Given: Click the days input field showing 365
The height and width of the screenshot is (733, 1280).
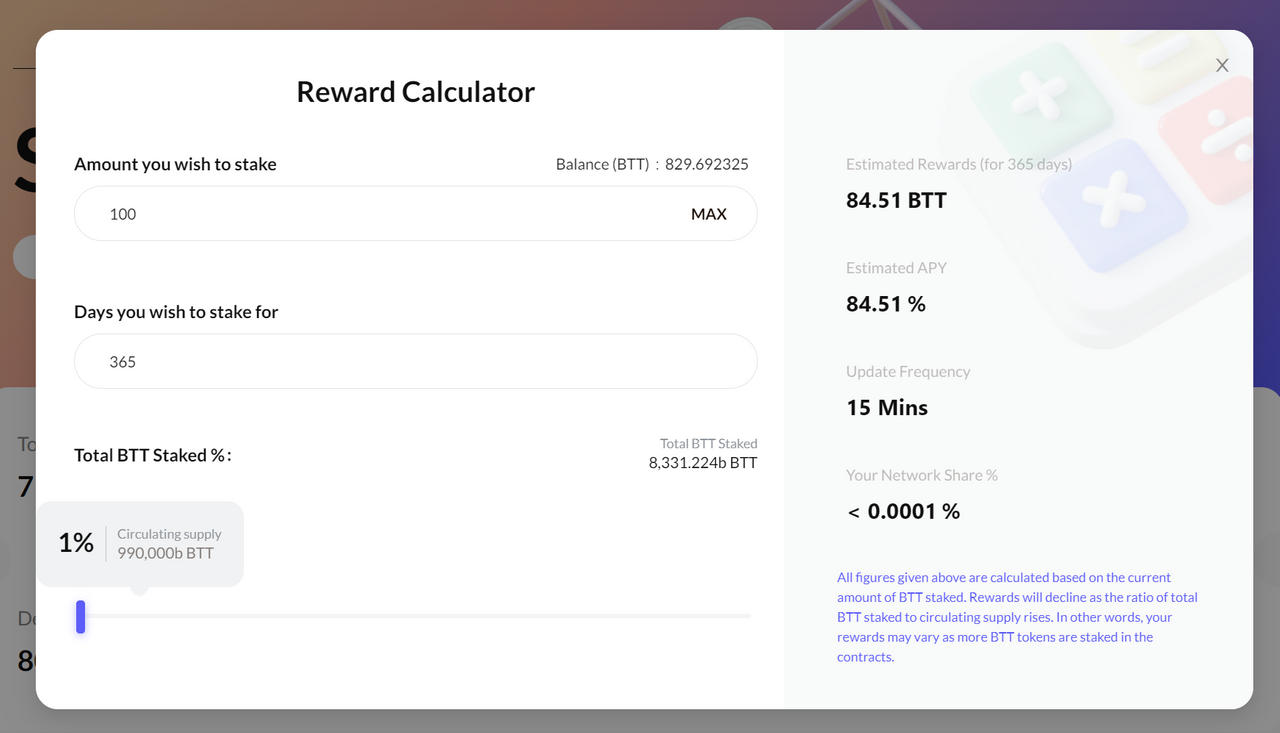Looking at the screenshot, I should click(300, 361).
